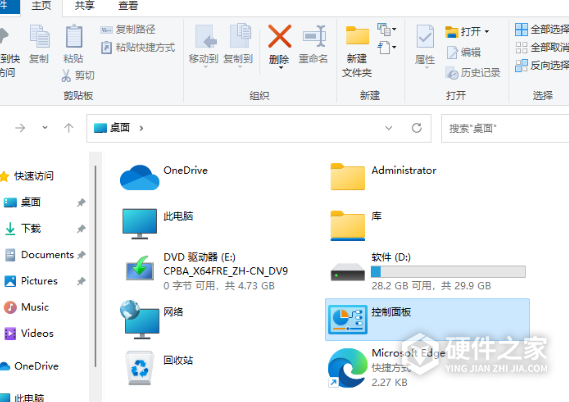This screenshot has height=402, width=569.
Task: Click the search box 搜索"桌面"
Action: click(505, 128)
